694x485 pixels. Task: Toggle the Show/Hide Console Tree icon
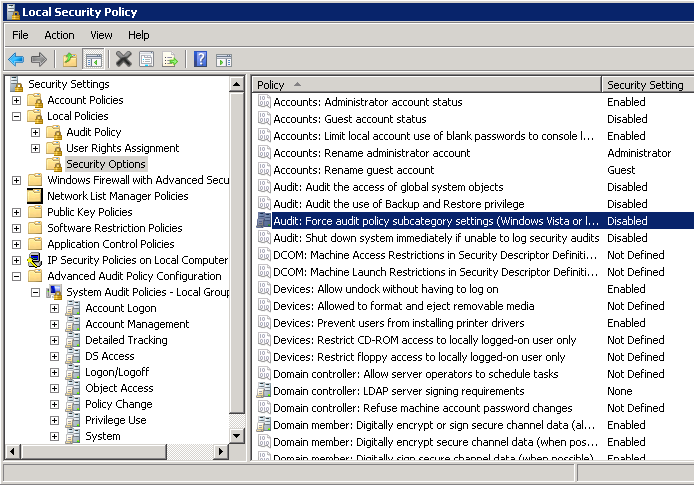pyautogui.click(x=93, y=59)
